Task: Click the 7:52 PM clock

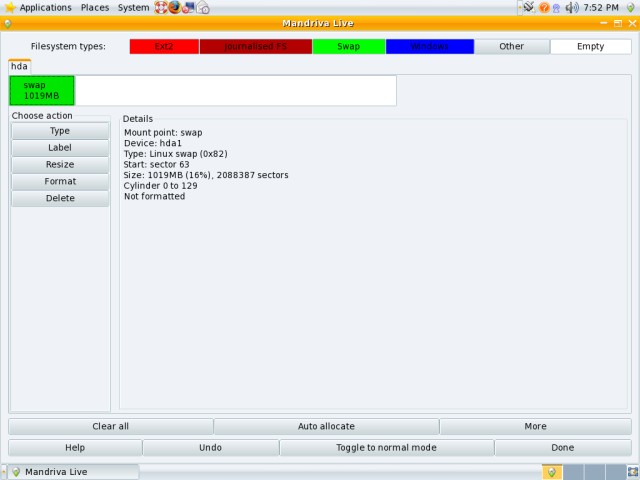Action: tap(601, 7)
